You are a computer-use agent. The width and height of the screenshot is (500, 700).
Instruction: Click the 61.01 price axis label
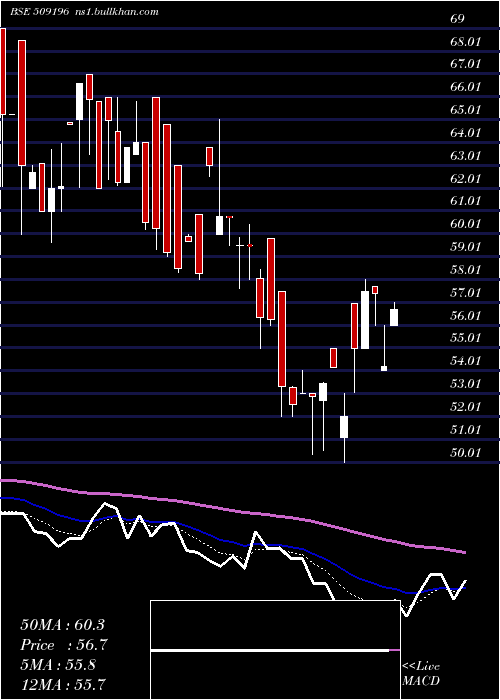[466, 201]
